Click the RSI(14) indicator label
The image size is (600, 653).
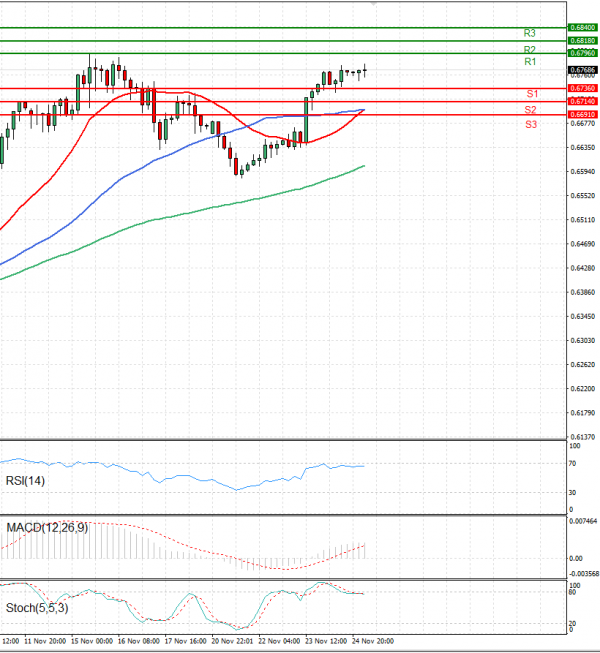point(25,481)
